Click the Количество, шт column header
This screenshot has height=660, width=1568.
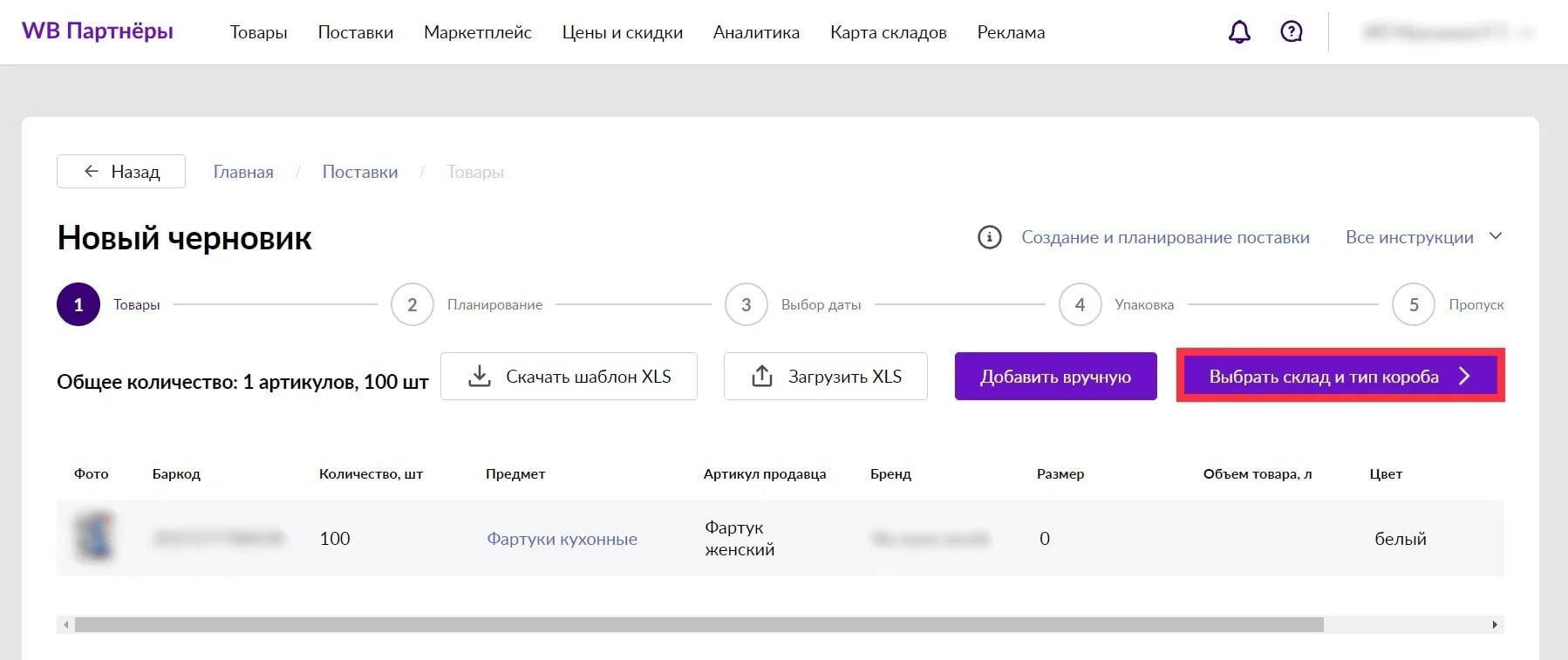(371, 474)
